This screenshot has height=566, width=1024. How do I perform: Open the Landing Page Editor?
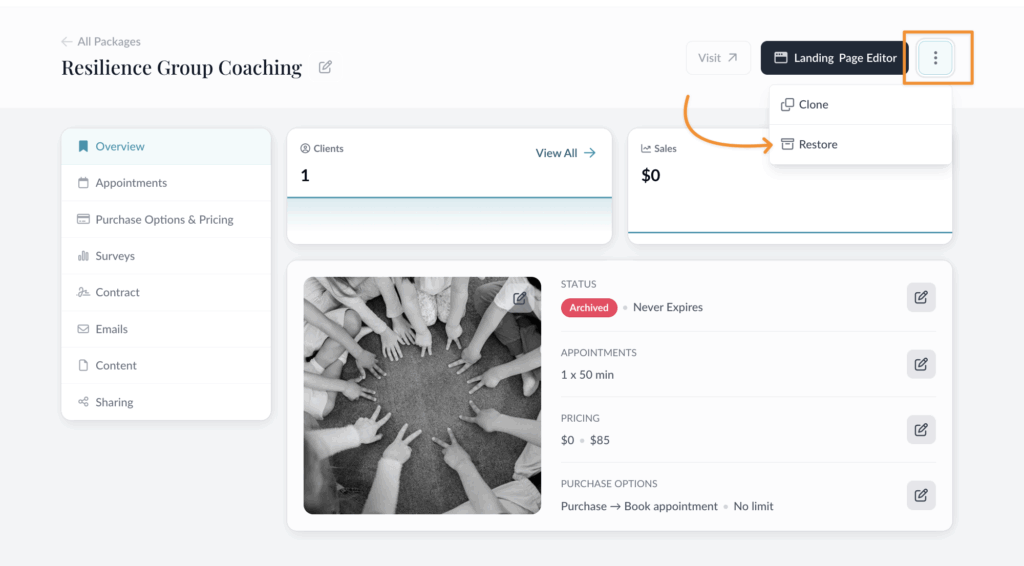click(x=835, y=58)
